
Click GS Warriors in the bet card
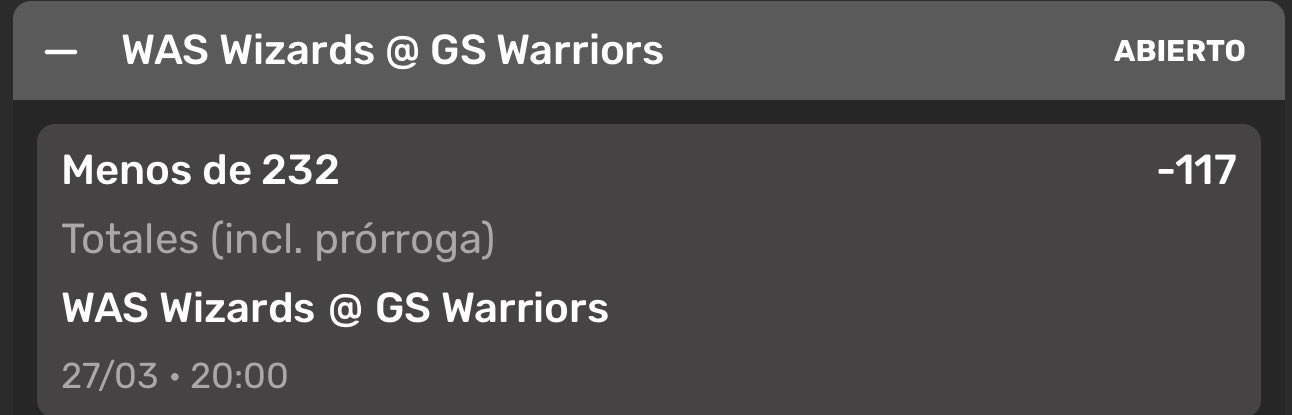point(492,308)
